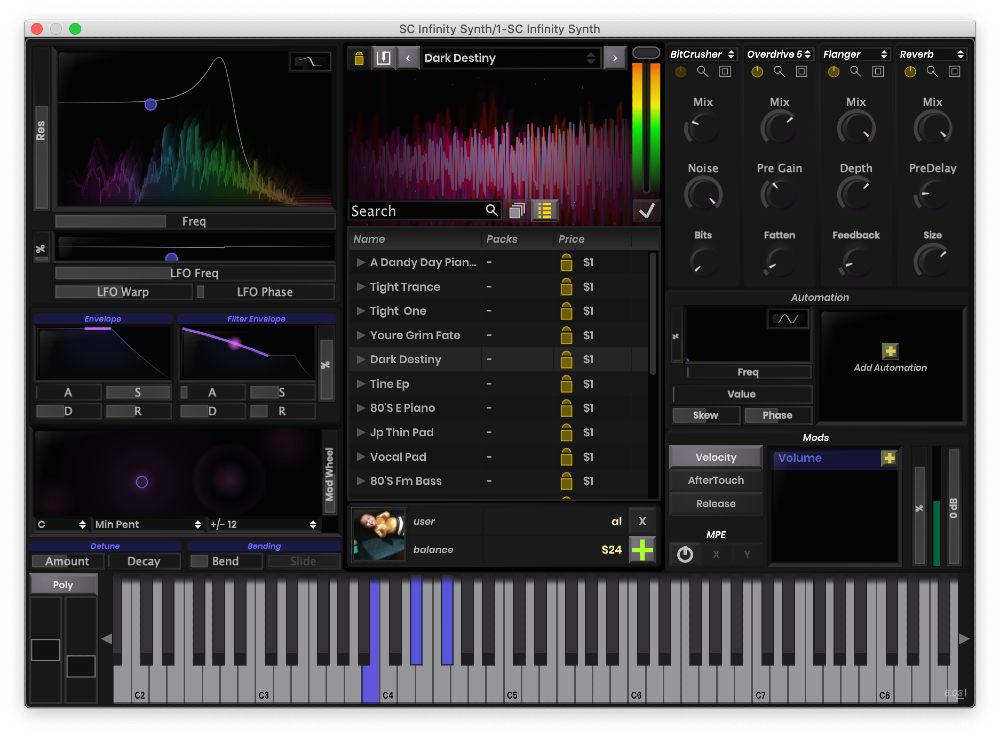Click the Add Automation plus icon
This screenshot has width=1000, height=737.
(x=890, y=351)
